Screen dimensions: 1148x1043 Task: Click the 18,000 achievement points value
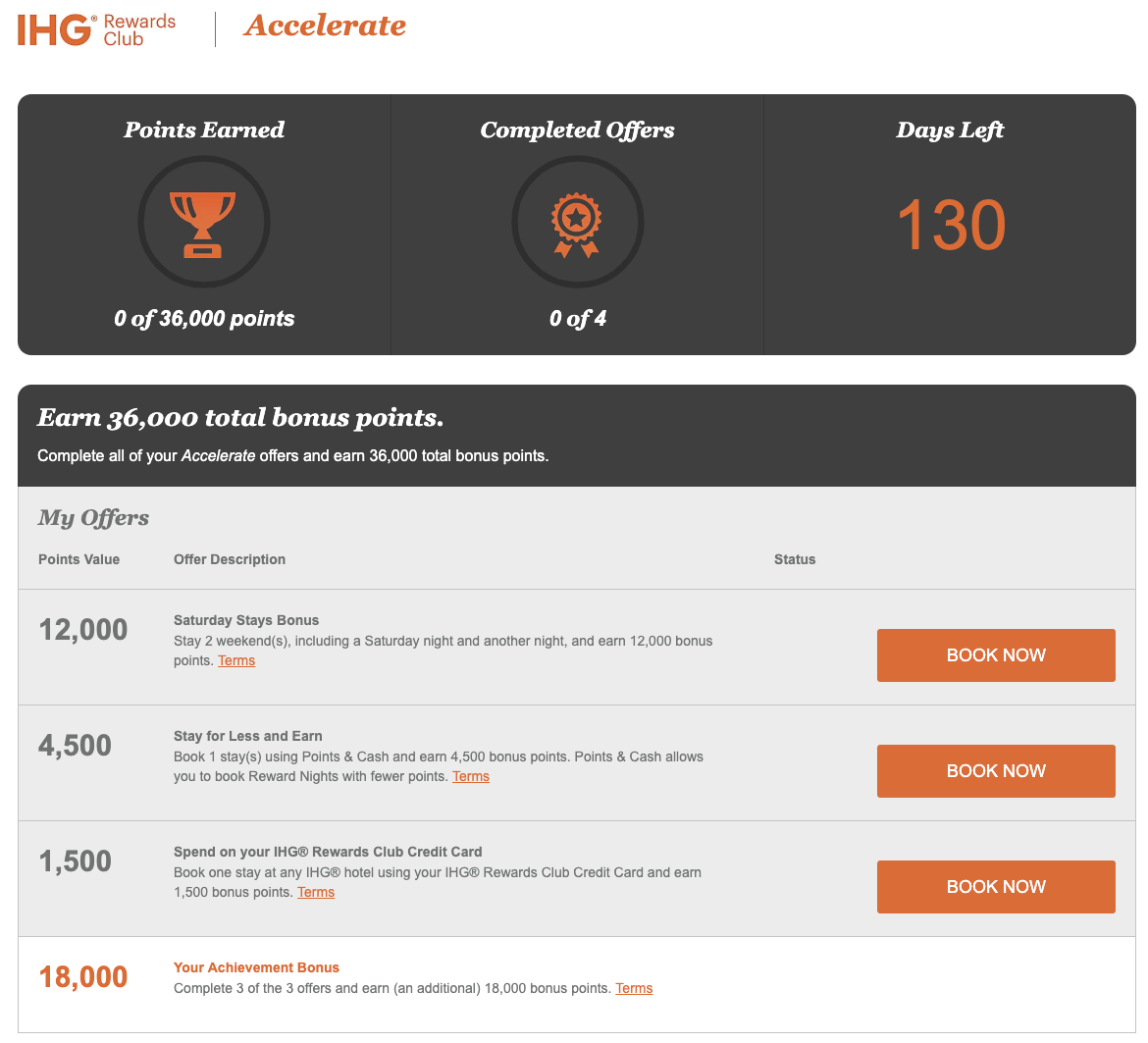(82, 976)
